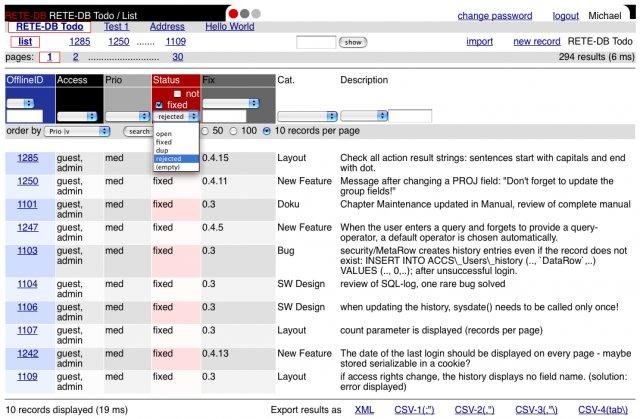The height and width of the screenshot is (419, 640).
Task: Select the 50 records per page radio
Action: 205,131
